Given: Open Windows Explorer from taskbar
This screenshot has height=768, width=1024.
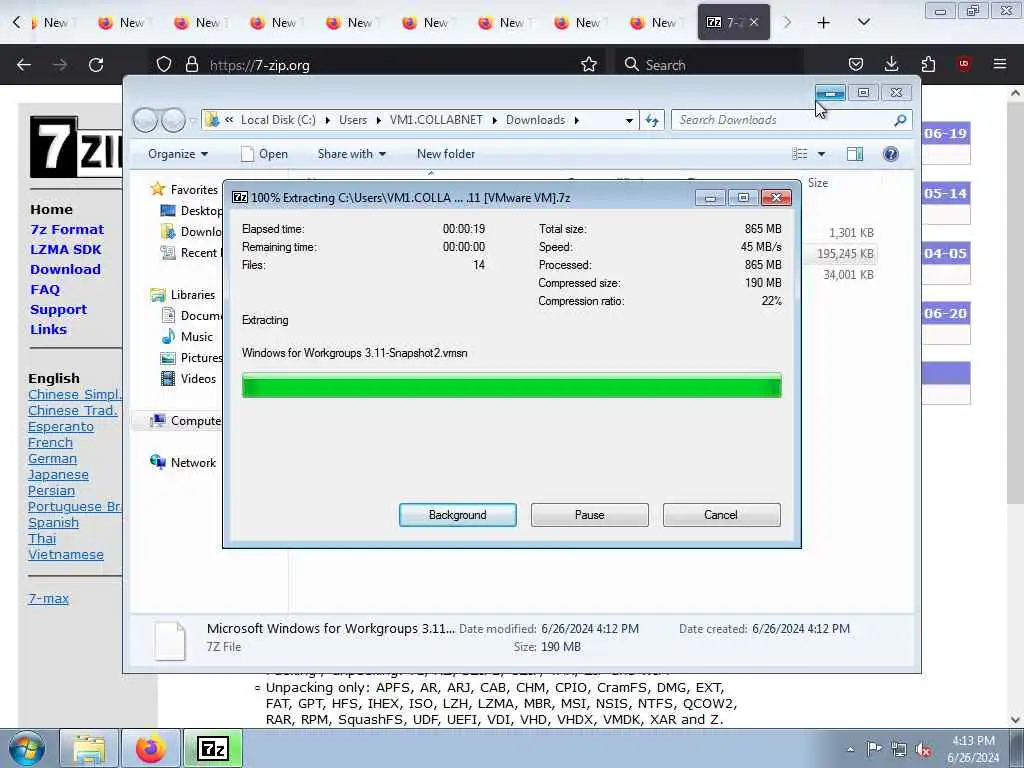Looking at the screenshot, I should point(89,748).
